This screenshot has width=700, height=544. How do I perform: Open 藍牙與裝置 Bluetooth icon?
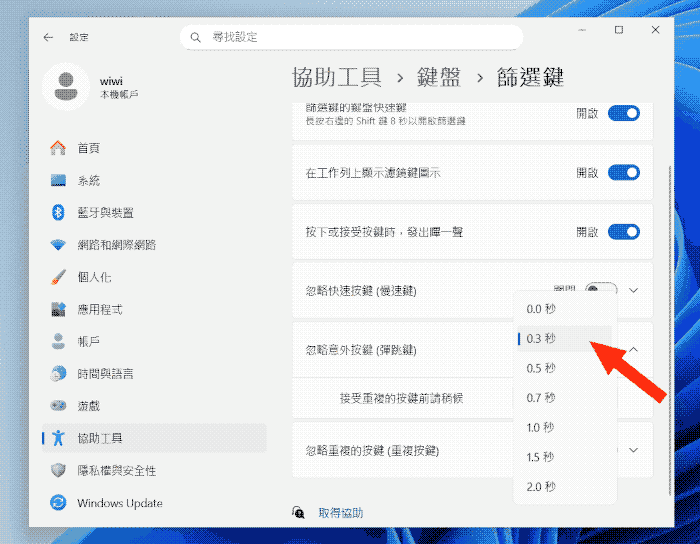point(59,213)
